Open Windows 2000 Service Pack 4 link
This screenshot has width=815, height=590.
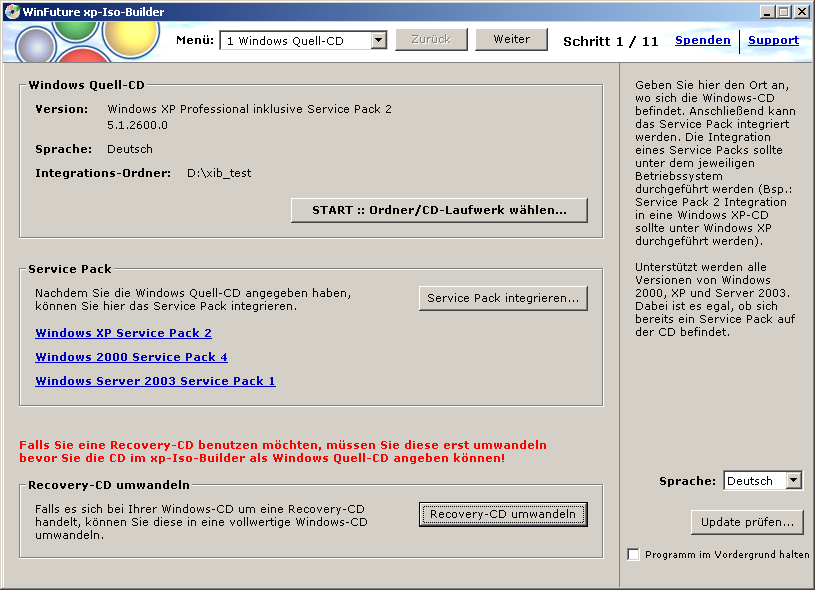(x=132, y=357)
